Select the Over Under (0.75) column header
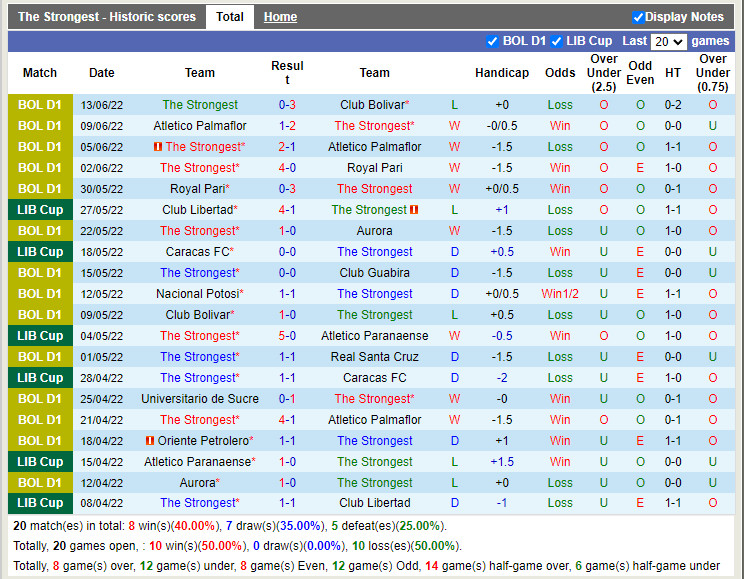 click(713, 73)
